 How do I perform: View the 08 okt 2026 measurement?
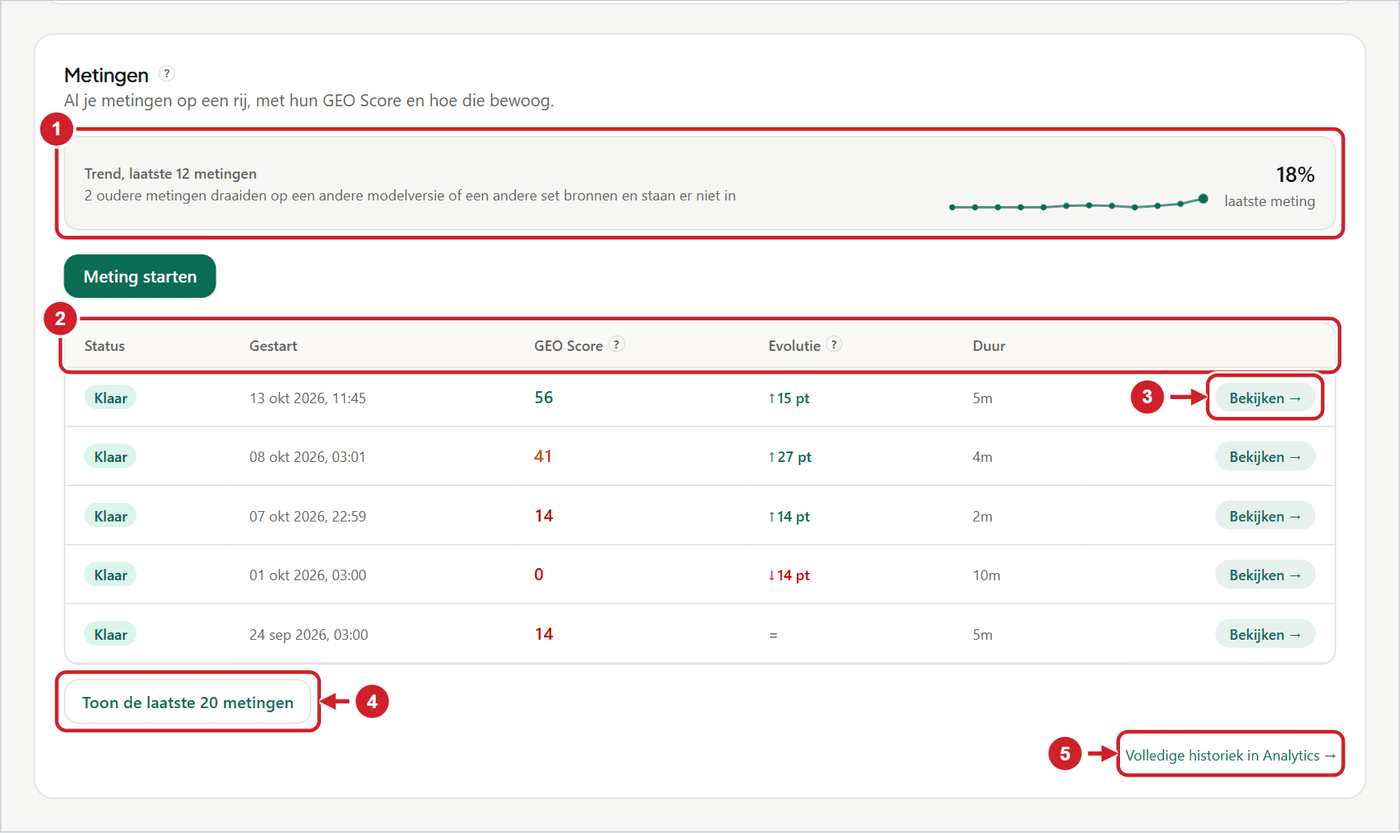pyautogui.click(x=1265, y=456)
